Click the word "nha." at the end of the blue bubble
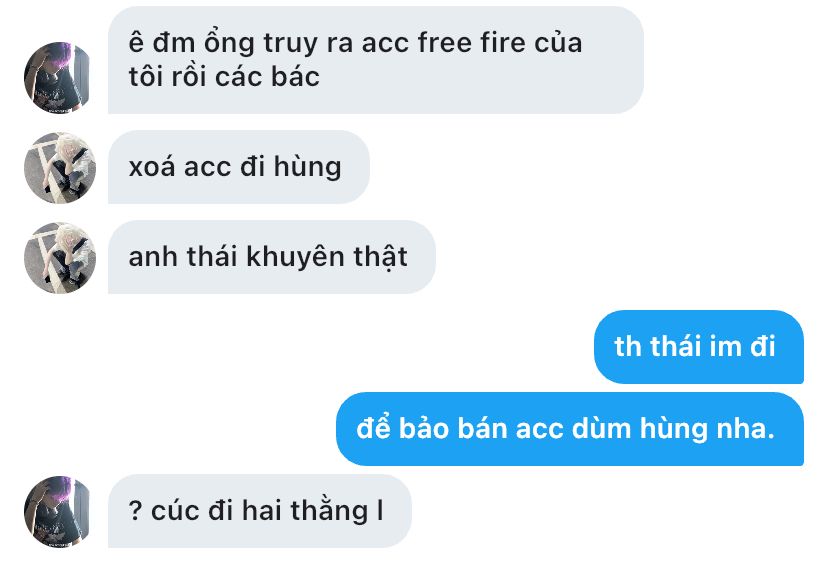 (x=745, y=428)
